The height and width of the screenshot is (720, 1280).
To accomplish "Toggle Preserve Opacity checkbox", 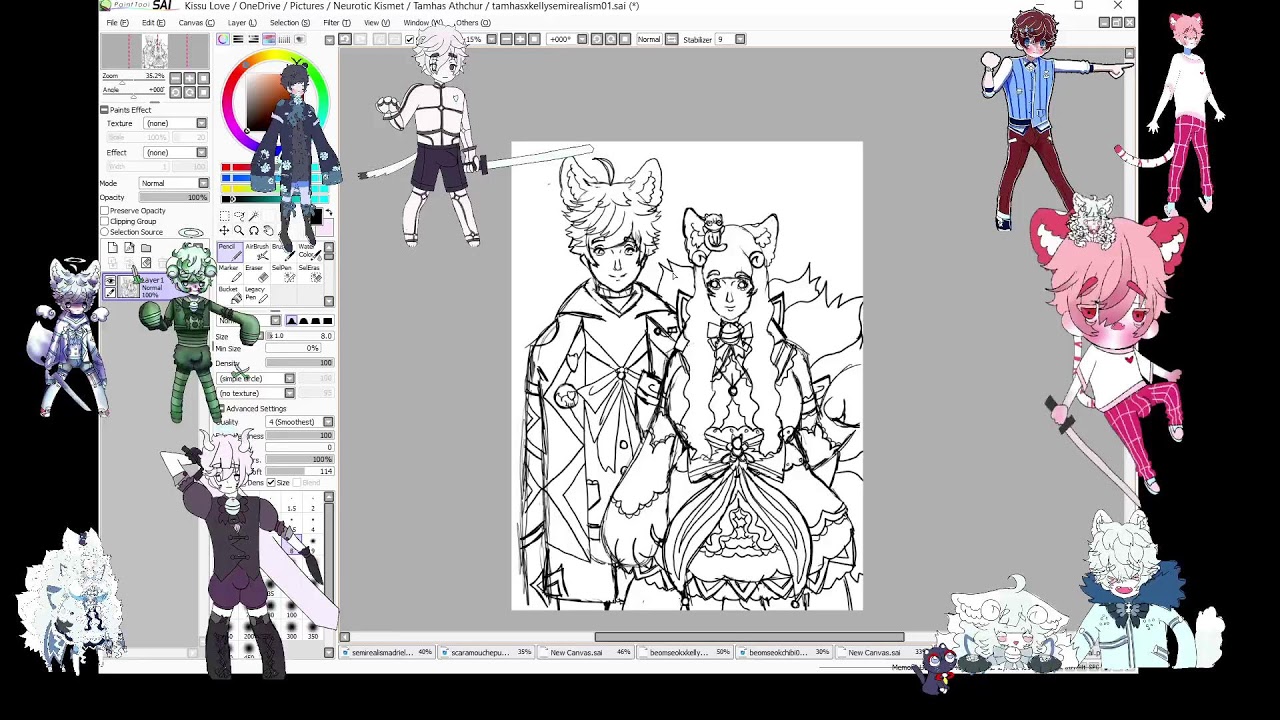I will 105,211.
